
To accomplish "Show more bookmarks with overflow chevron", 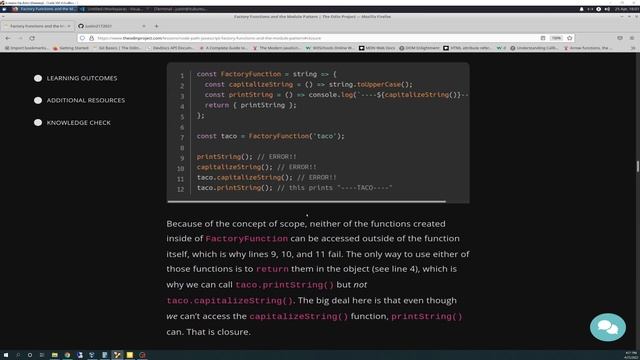I will pyautogui.click(x=633, y=48).
